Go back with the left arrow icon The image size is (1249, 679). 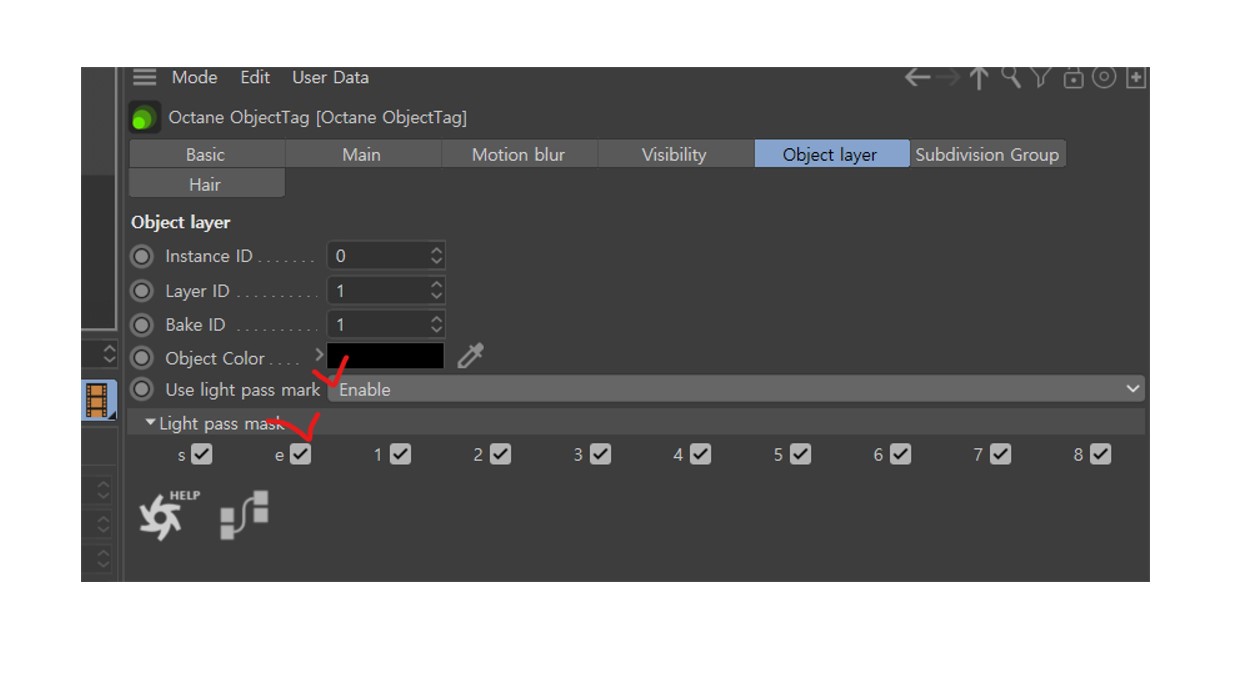(x=917, y=77)
